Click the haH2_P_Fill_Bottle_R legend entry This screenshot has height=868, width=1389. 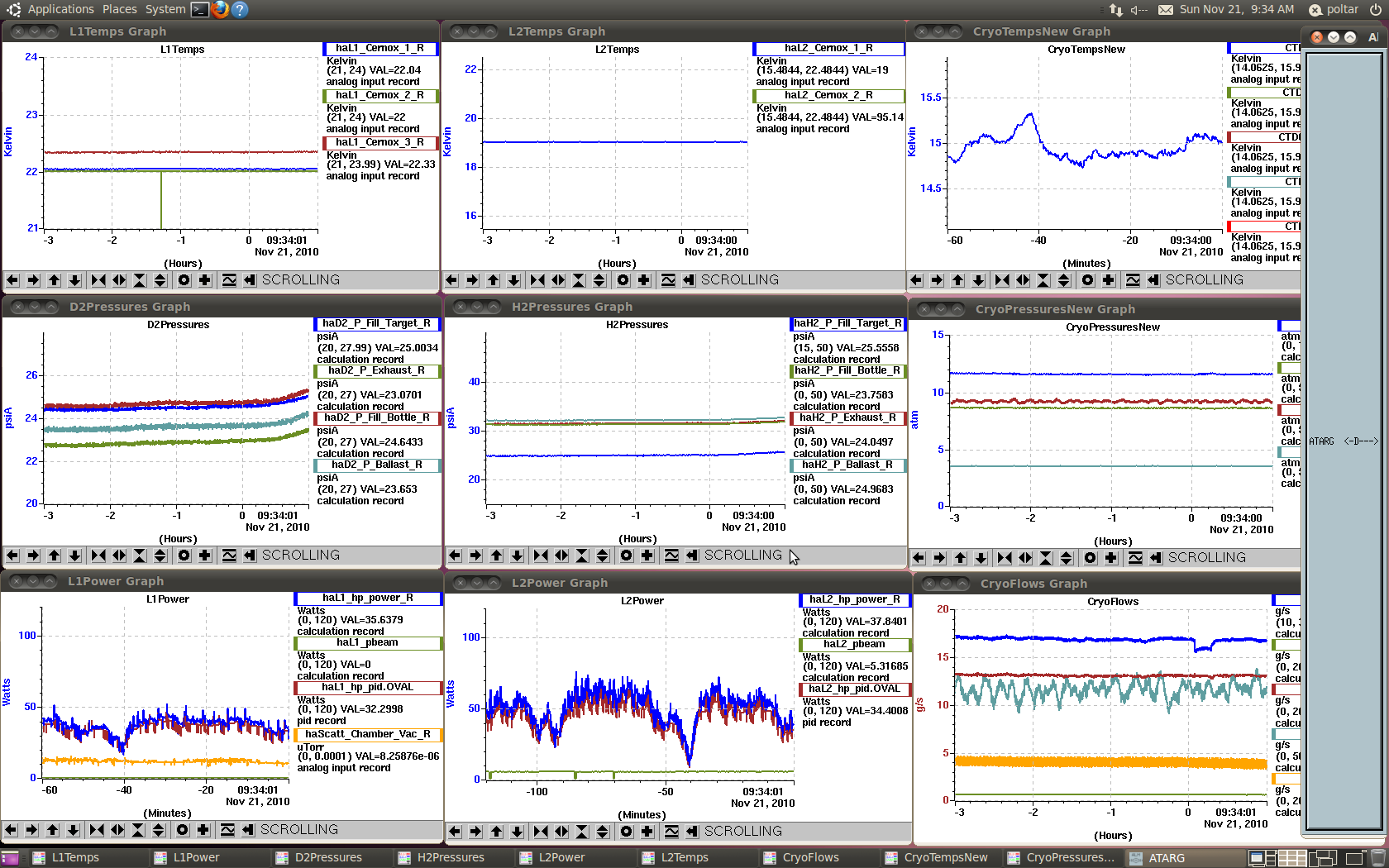(x=847, y=371)
